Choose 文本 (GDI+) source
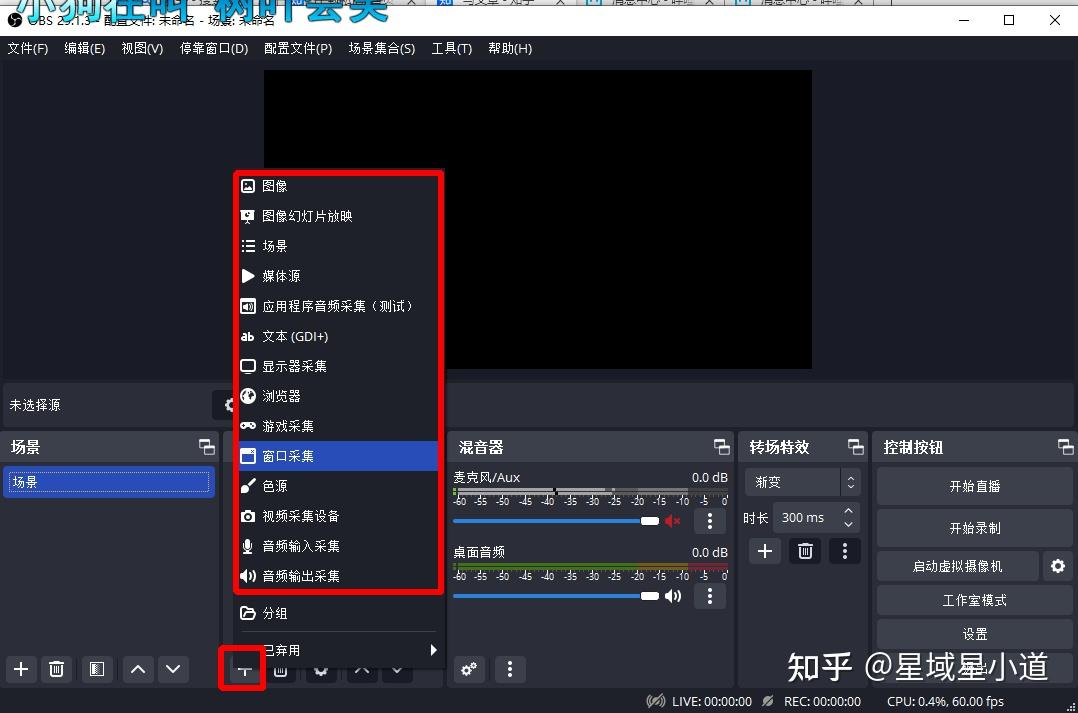 [338, 336]
